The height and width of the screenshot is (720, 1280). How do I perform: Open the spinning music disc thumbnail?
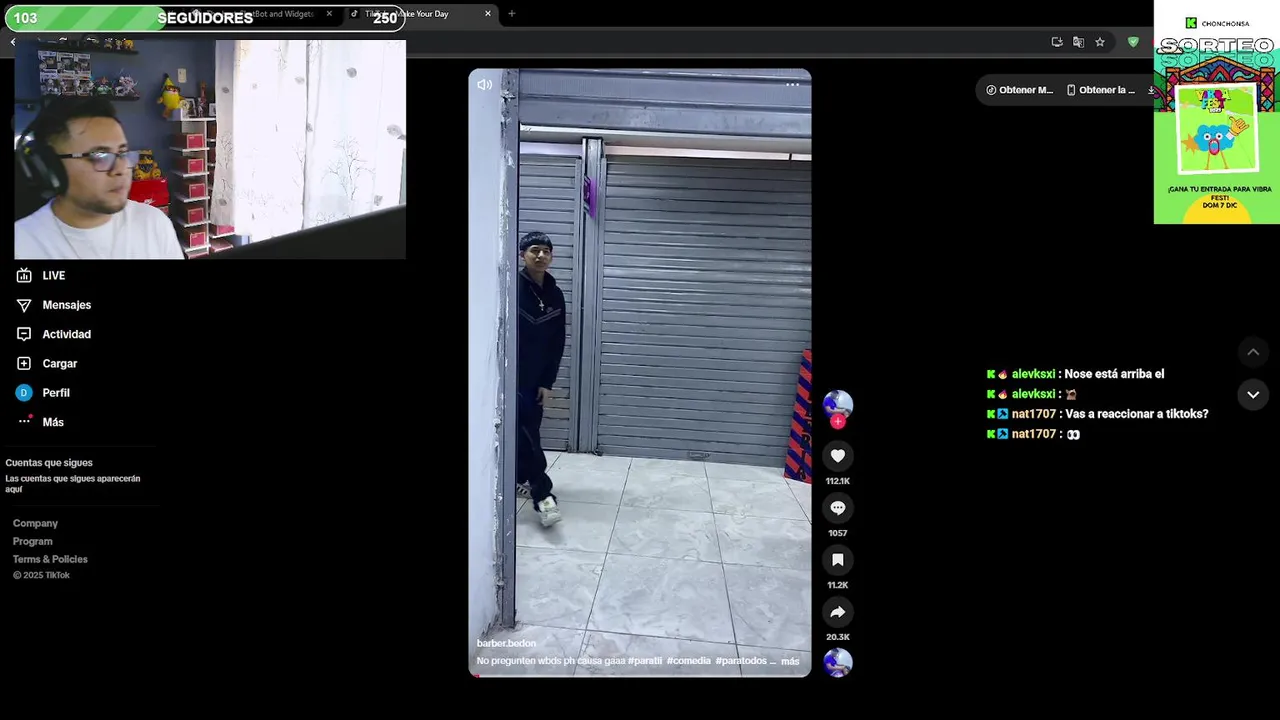click(838, 662)
